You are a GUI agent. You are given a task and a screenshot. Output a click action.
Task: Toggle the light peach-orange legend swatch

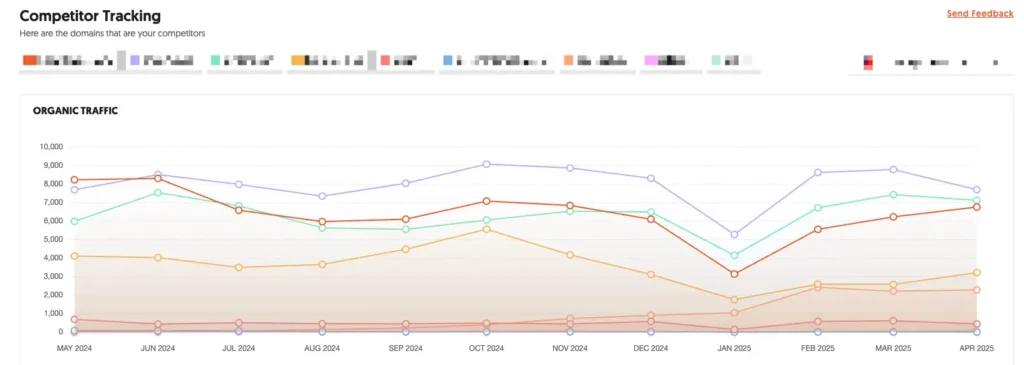[569, 60]
